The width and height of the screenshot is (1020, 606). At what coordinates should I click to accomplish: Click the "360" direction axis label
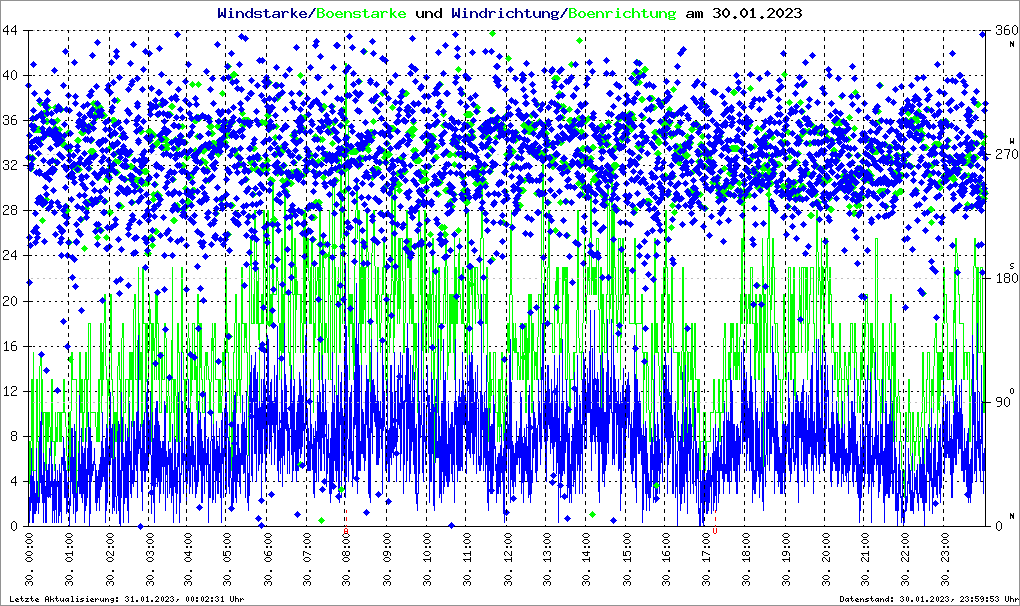click(1006, 30)
